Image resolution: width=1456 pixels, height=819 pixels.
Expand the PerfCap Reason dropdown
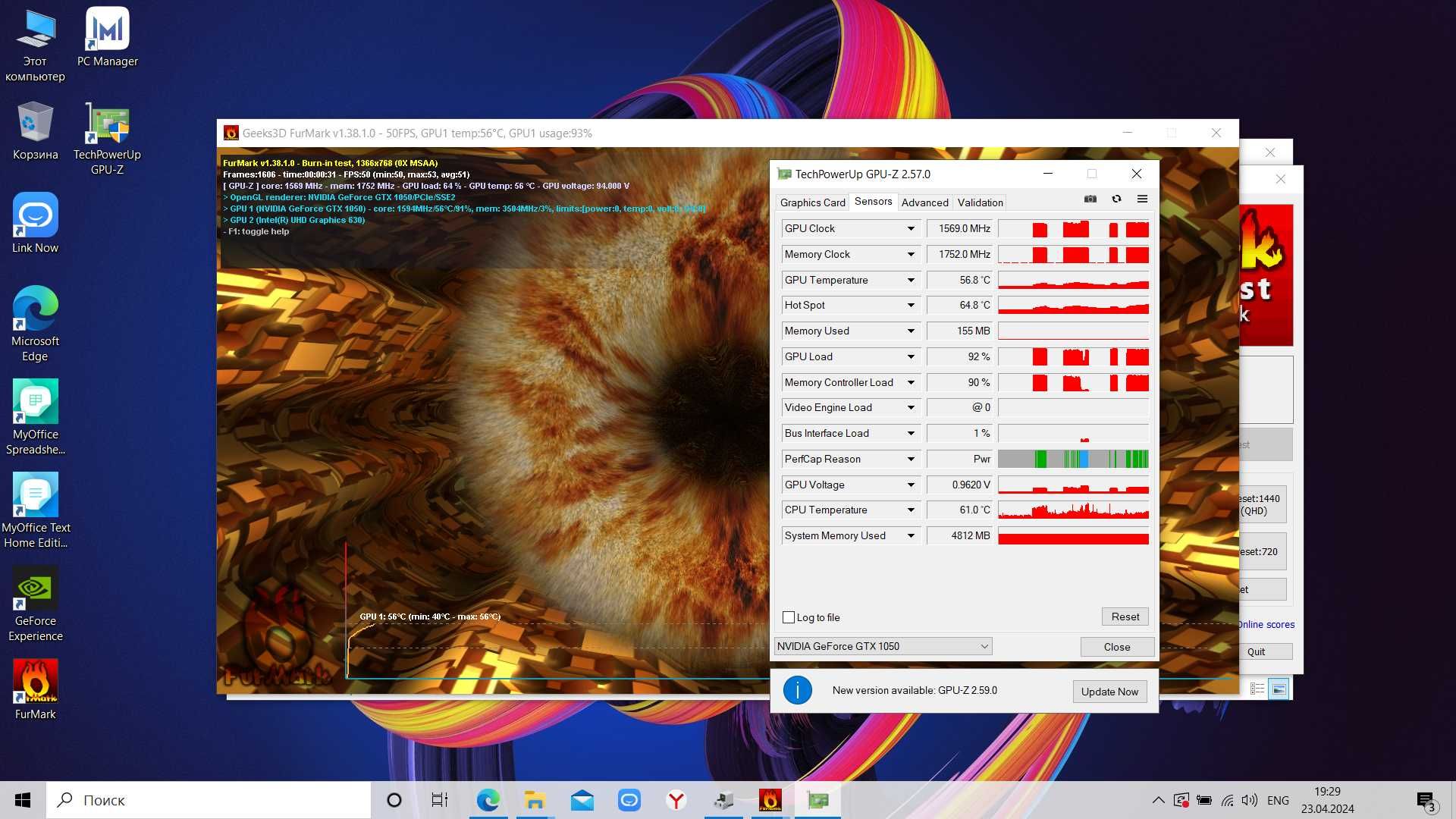911,459
